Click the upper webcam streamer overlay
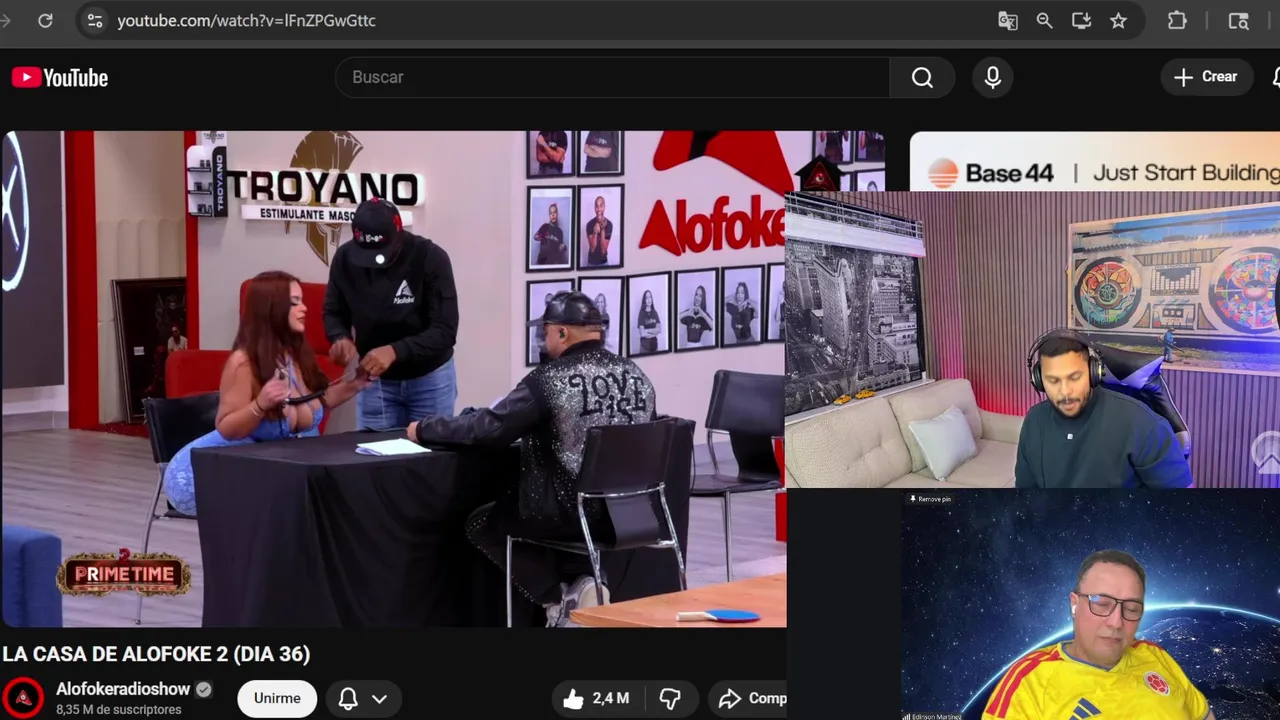Image resolution: width=1280 pixels, height=720 pixels. tap(1032, 340)
